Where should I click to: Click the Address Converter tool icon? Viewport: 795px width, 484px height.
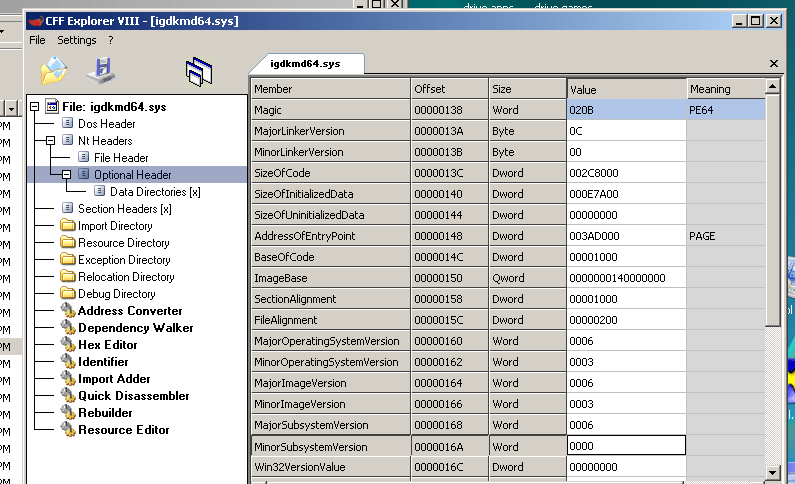(x=67, y=310)
